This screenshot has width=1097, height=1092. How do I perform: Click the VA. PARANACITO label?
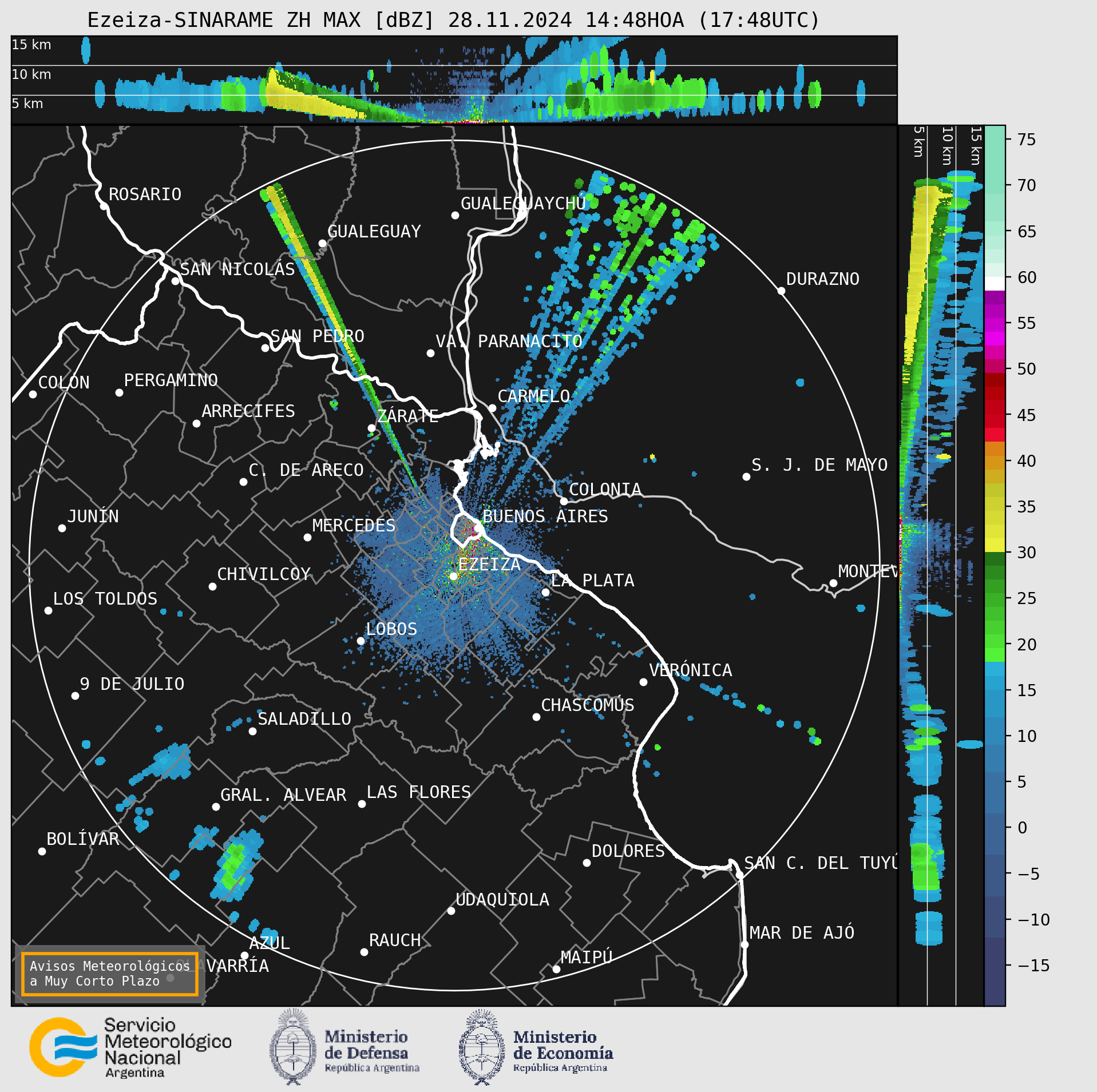tap(509, 342)
